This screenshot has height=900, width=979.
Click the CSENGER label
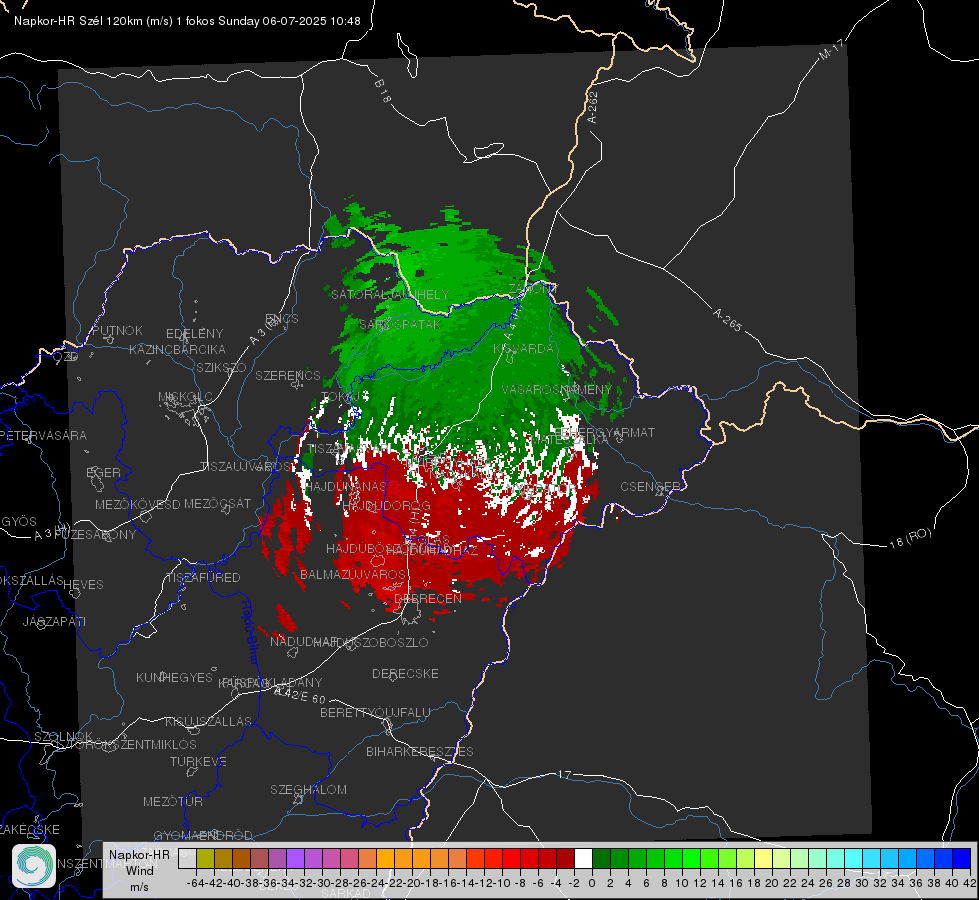pyautogui.click(x=651, y=487)
